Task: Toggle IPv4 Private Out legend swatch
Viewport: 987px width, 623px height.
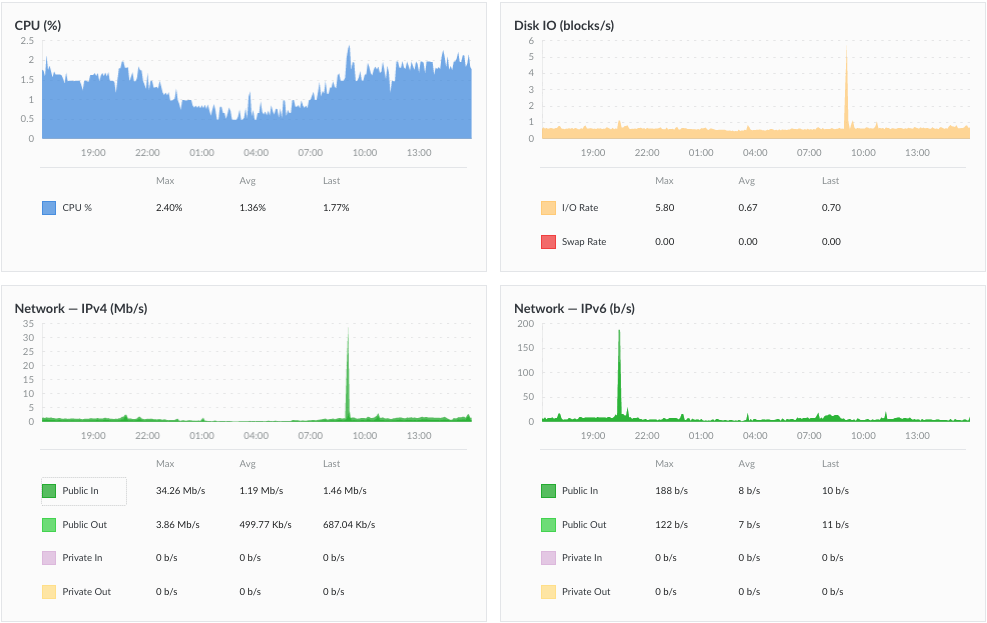Action: [48, 592]
